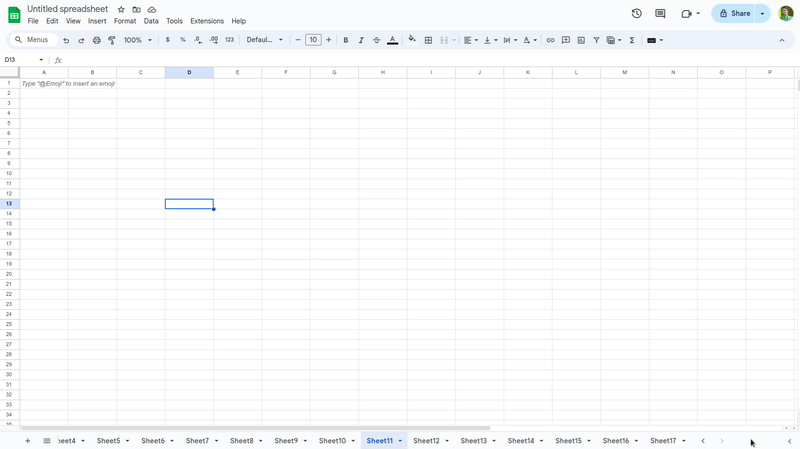Create a filter icon
800x449 pixels.
click(596, 40)
